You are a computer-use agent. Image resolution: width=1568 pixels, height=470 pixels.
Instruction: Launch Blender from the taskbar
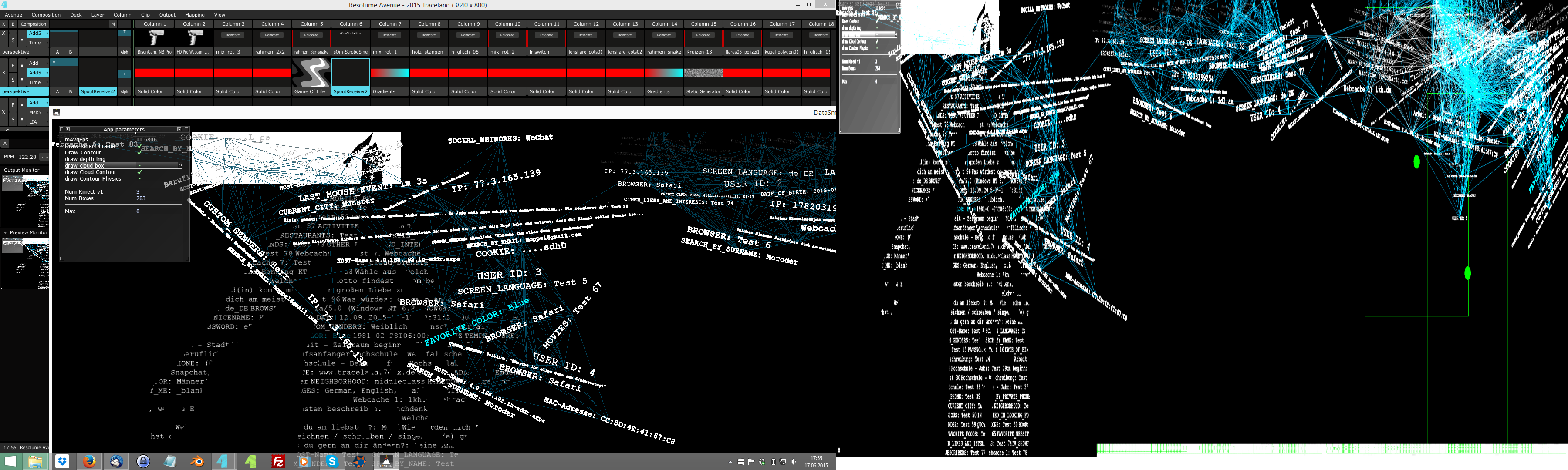pyautogui.click(x=196, y=461)
